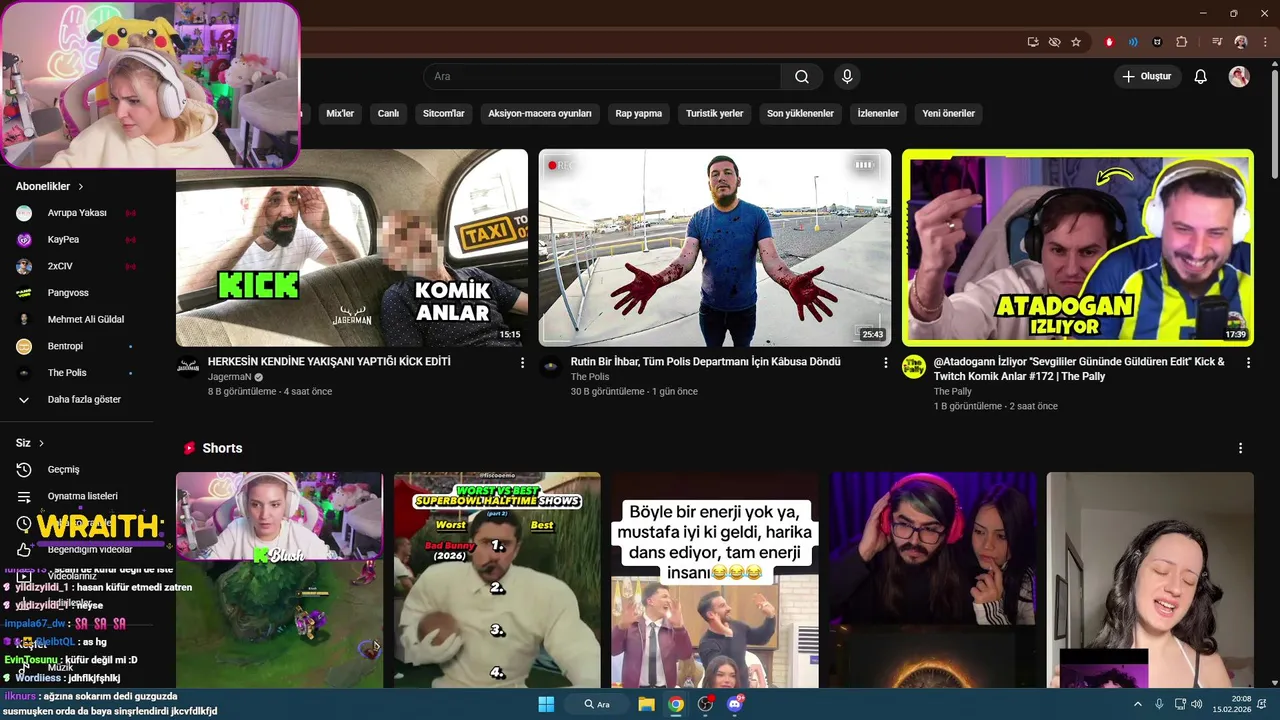
Task: Select the Rap yapma chip
Action: [x=639, y=114]
